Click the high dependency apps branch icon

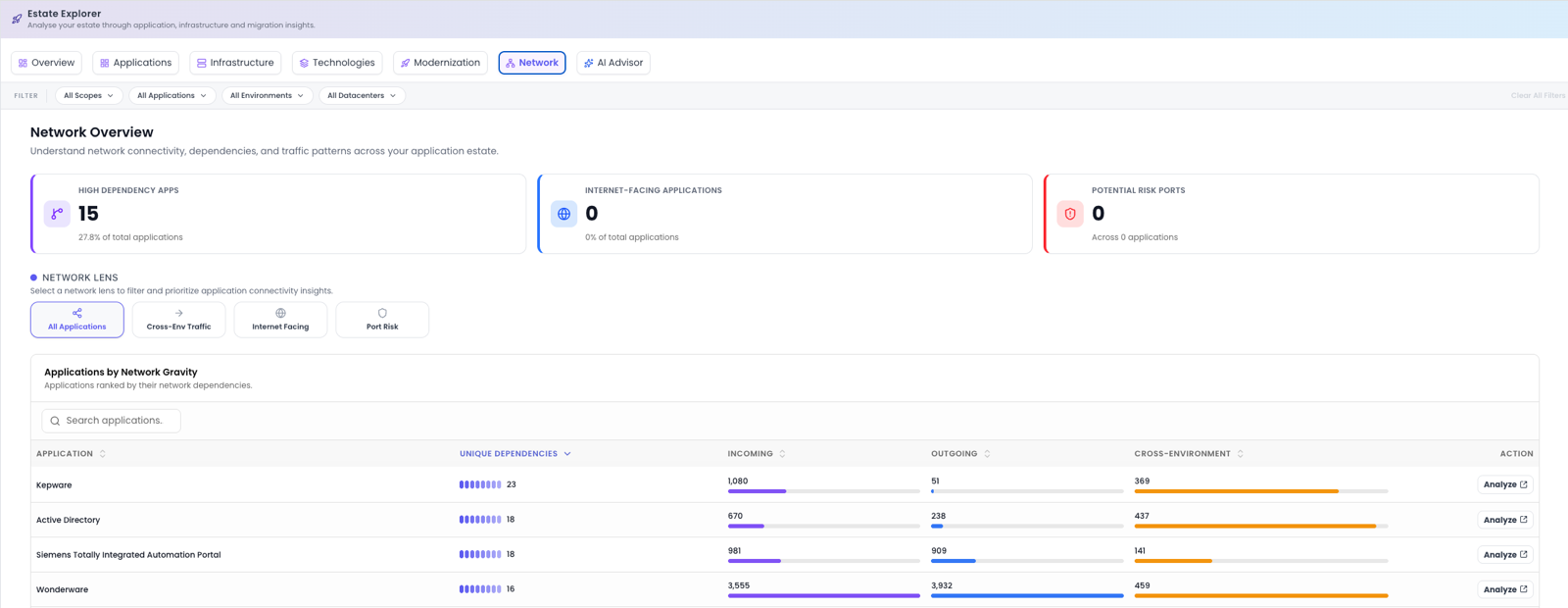click(57, 214)
